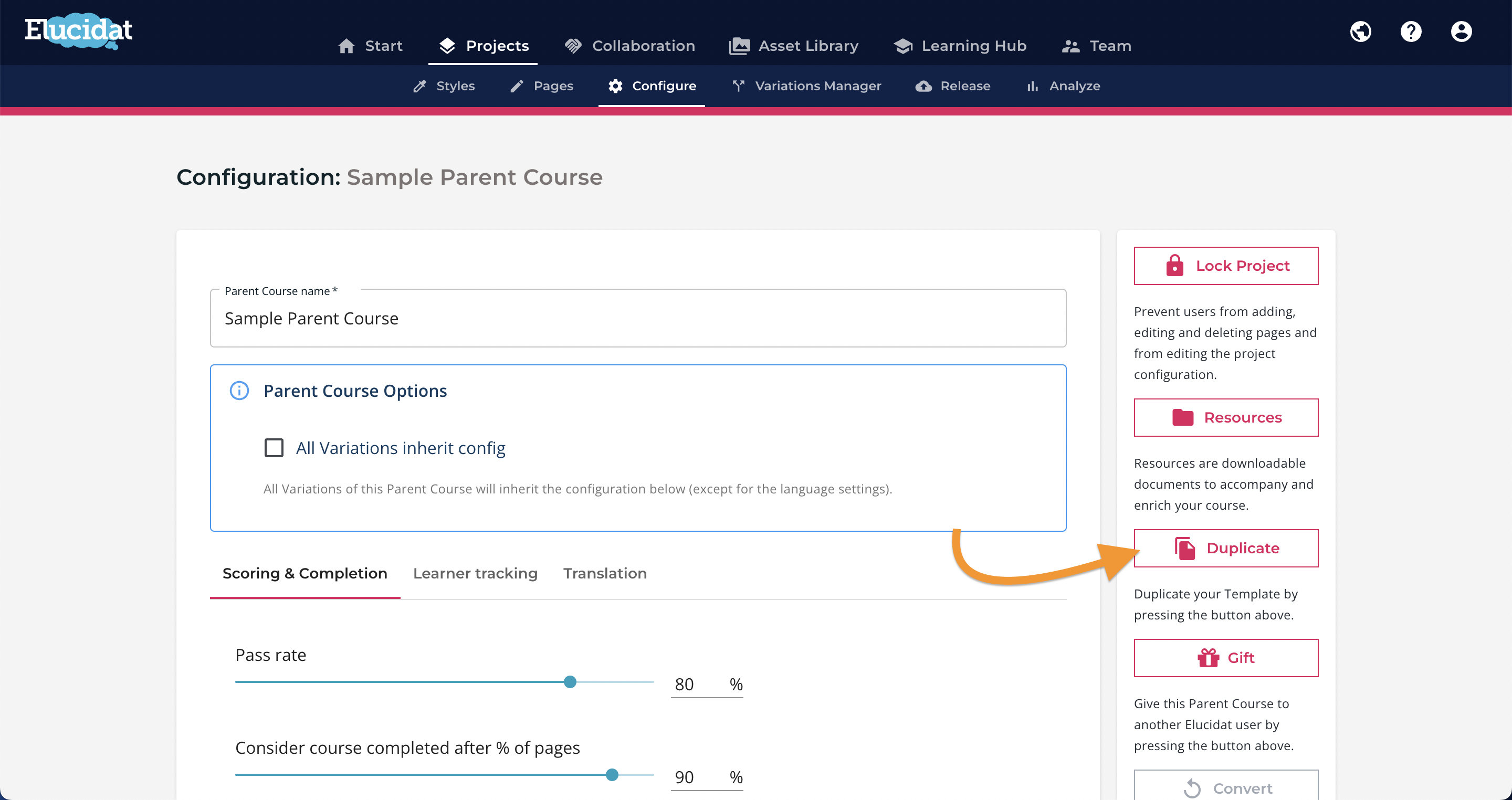This screenshot has height=800, width=1512.
Task: Click the Start home icon
Action: (346, 46)
